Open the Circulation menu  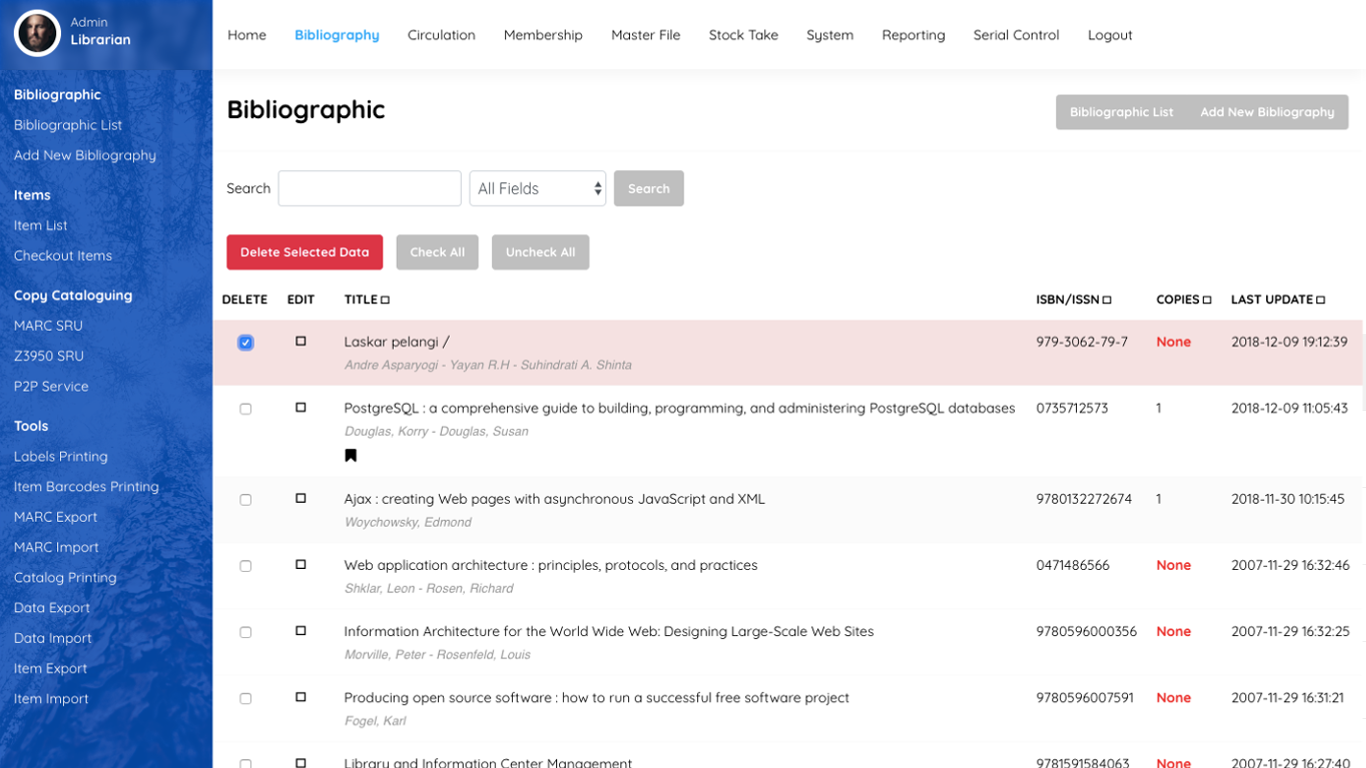point(441,35)
